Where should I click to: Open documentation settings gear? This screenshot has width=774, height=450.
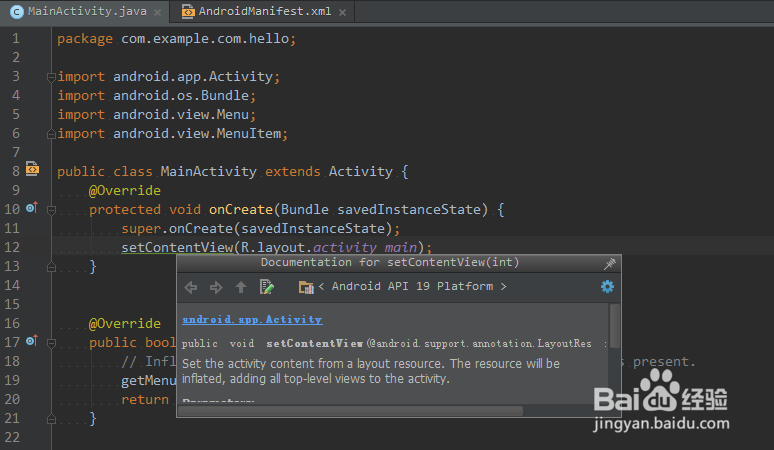[x=607, y=287]
